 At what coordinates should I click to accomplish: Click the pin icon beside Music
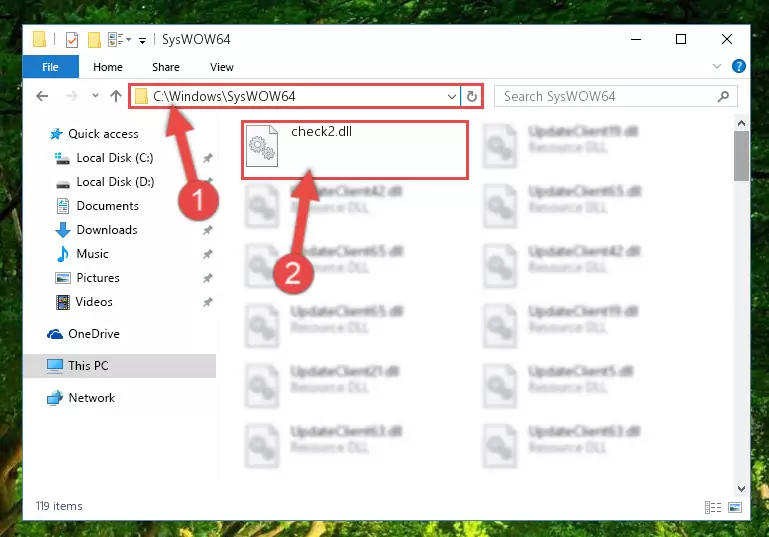208,254
